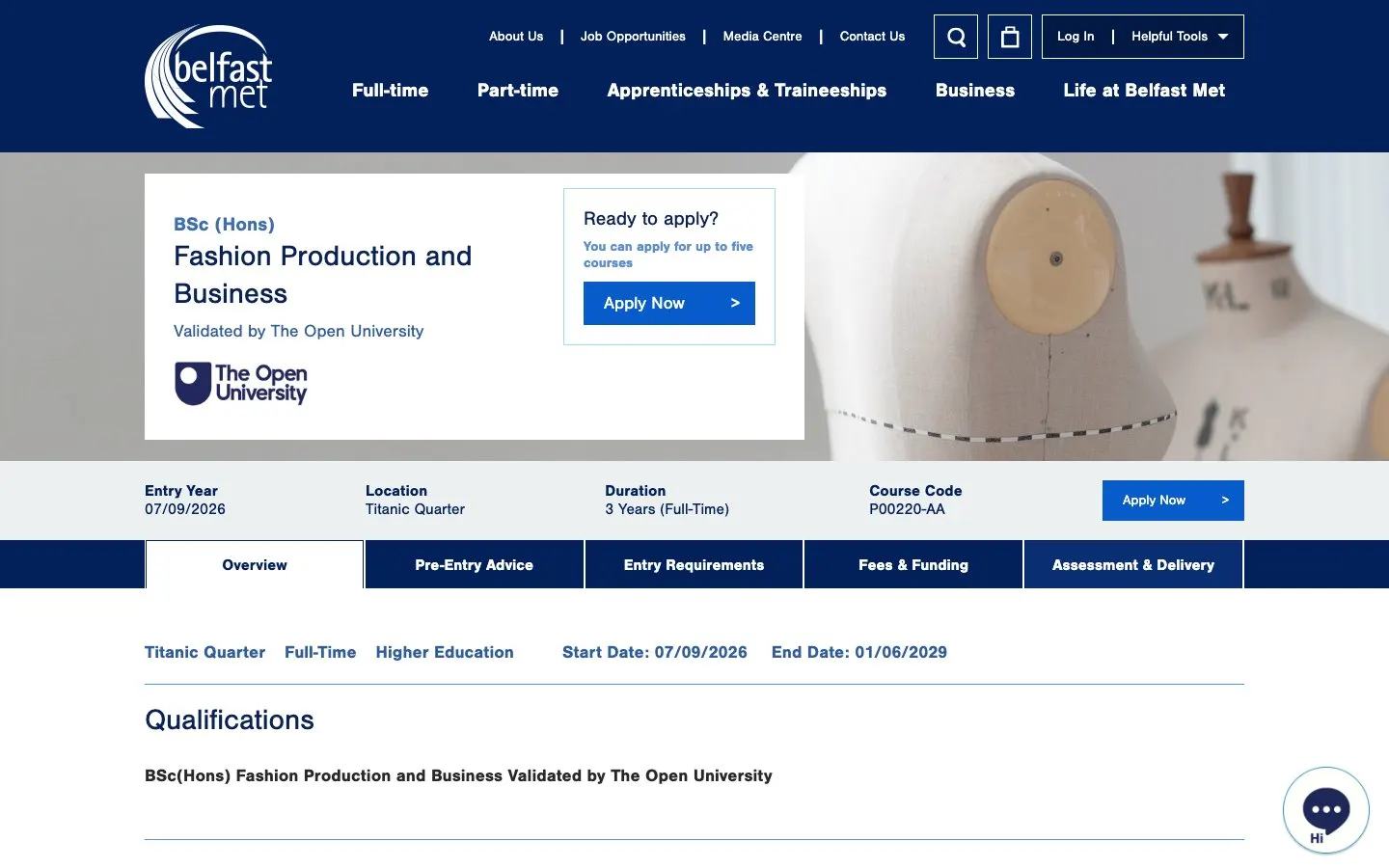Click The Open University logo
Image resolution: width=1389 pixels, height=868 pixels.
pyautogui.click(x=241, y=383)
